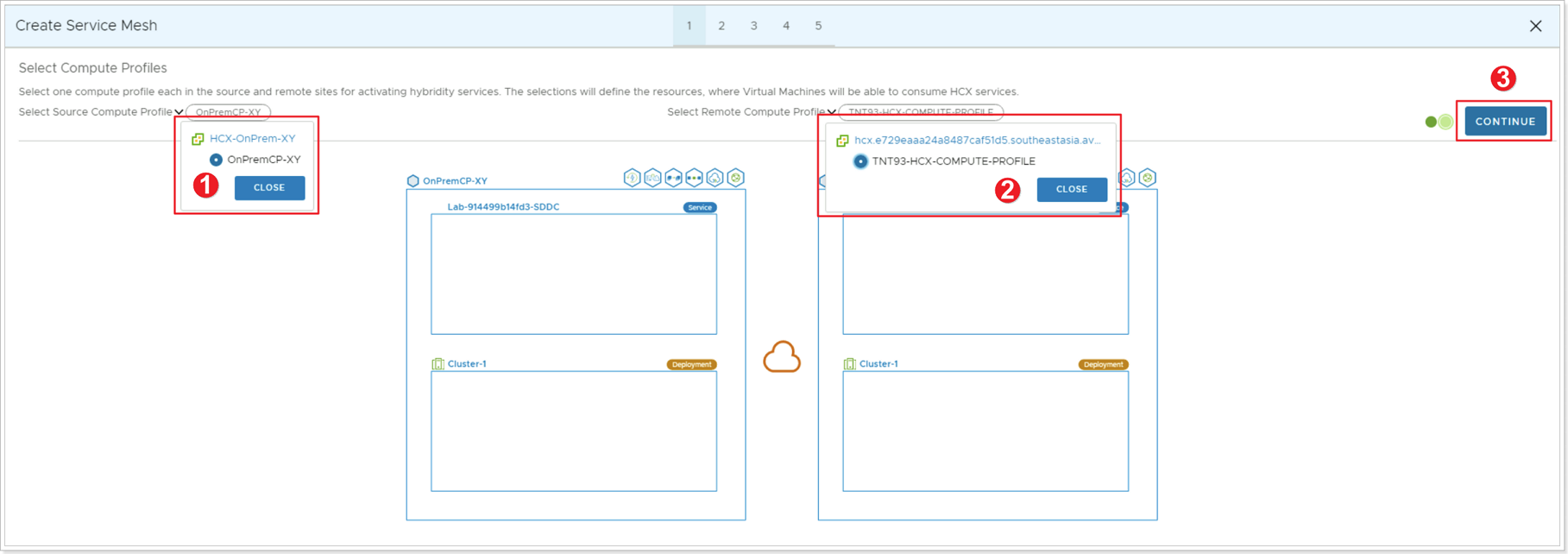Click the cloud hexagon icon on OnPremCP-XY
The height and width of the screenshot is (554, 1568).
point(715,178)
